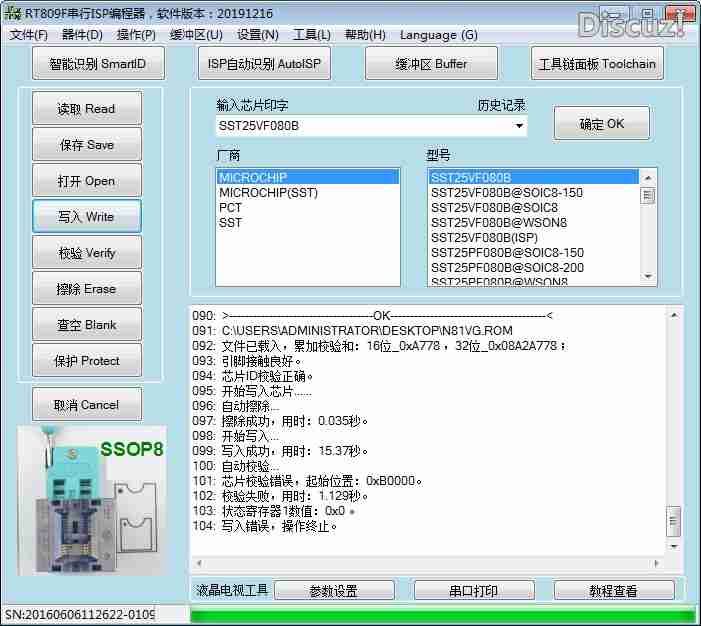Open the 帮助(H) menu
This screenshot has width=701, height=626.
tap(365, 35)
